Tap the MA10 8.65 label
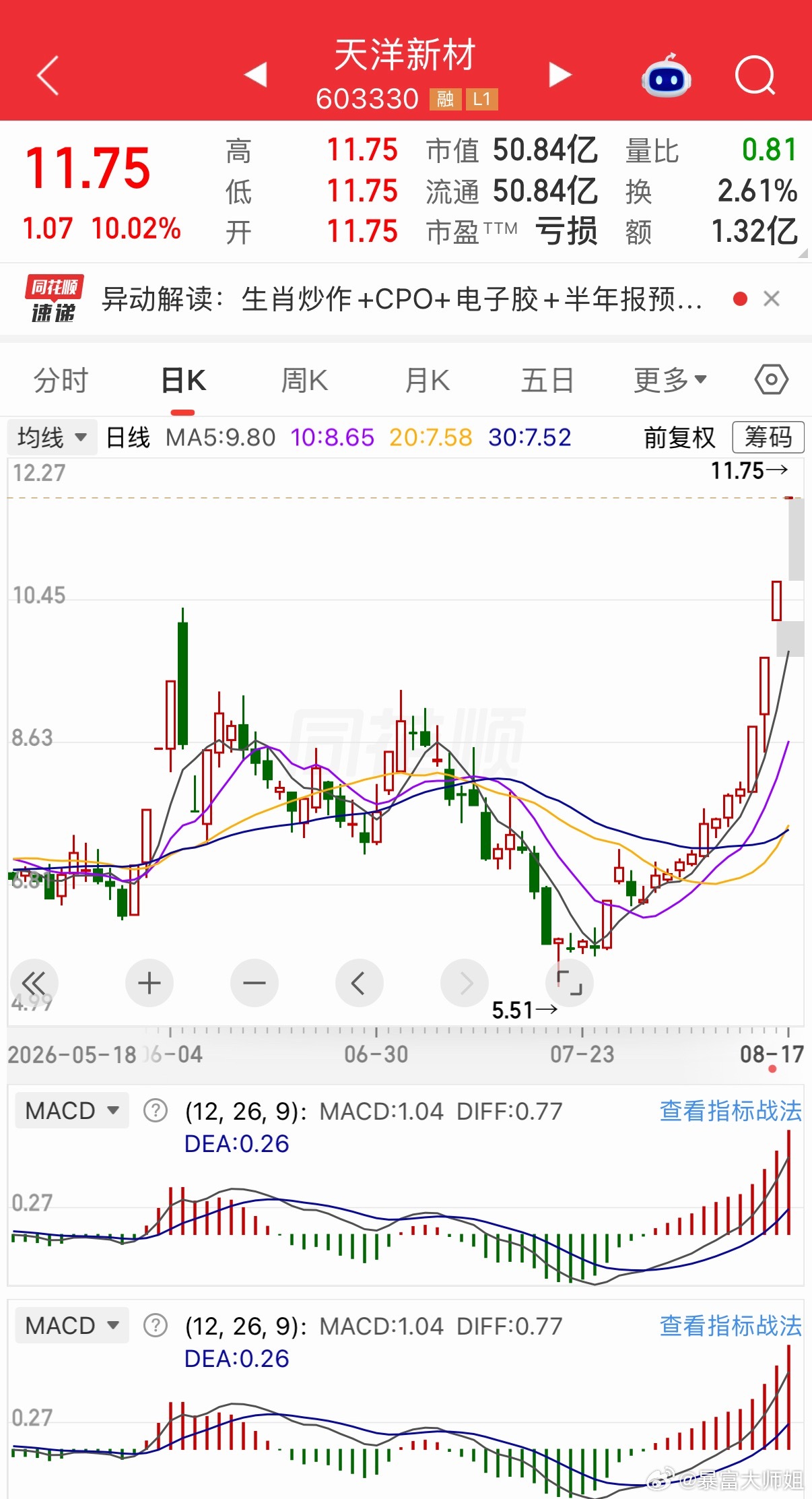The width and height of the screenshot is (812, 1499). pos(332,438)
